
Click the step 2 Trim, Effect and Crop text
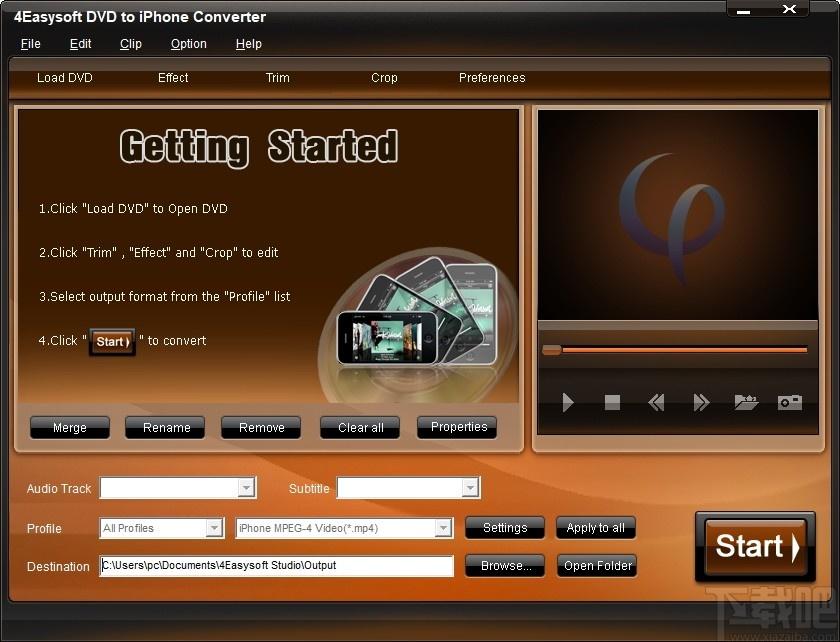click(x=159, y=252)
